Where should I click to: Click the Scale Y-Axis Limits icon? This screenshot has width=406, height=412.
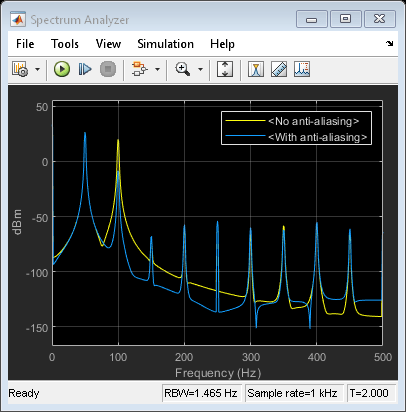coord(225,69)
